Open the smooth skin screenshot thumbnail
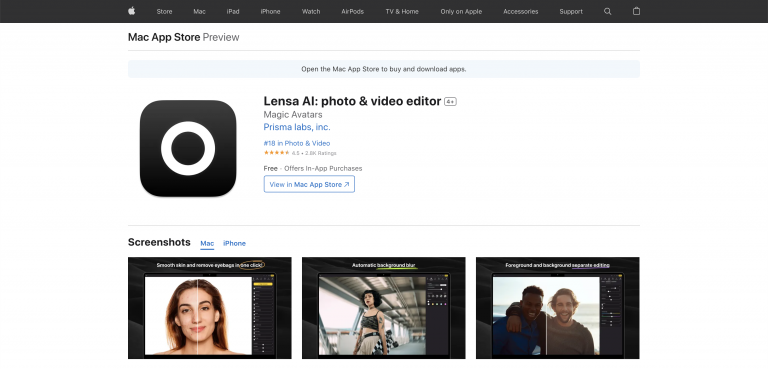Viewport: 768px width, 369px height. click(210, 308)
